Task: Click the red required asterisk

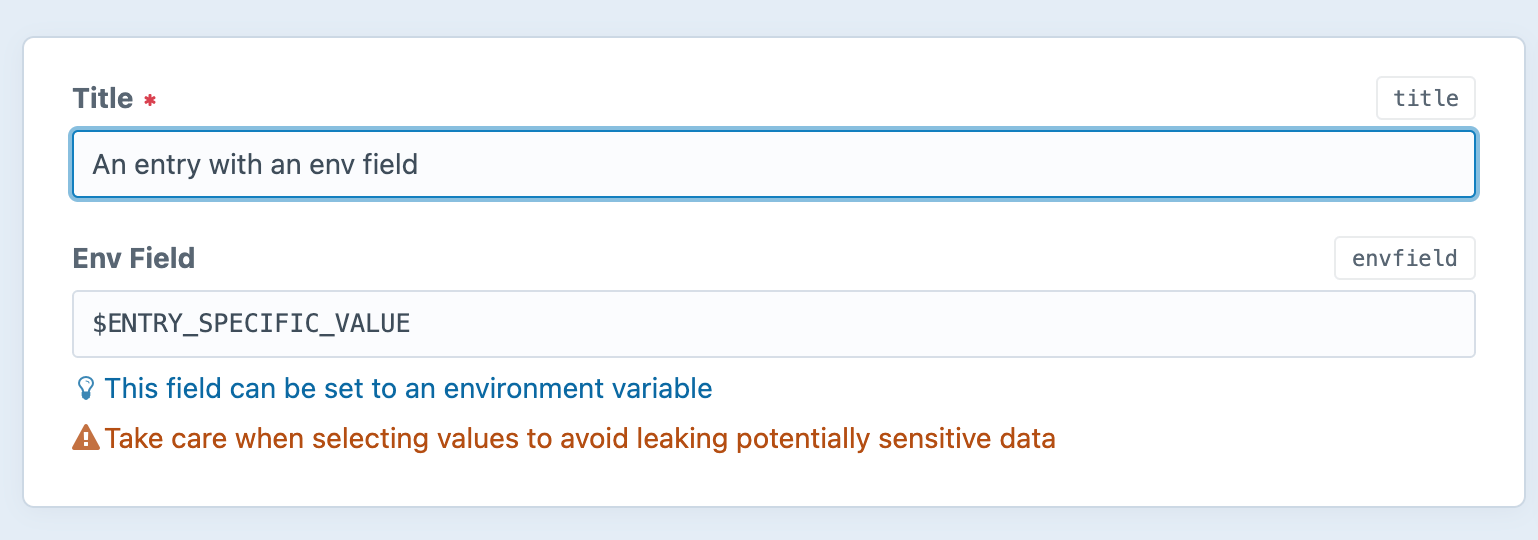Action: pos(150,101)
